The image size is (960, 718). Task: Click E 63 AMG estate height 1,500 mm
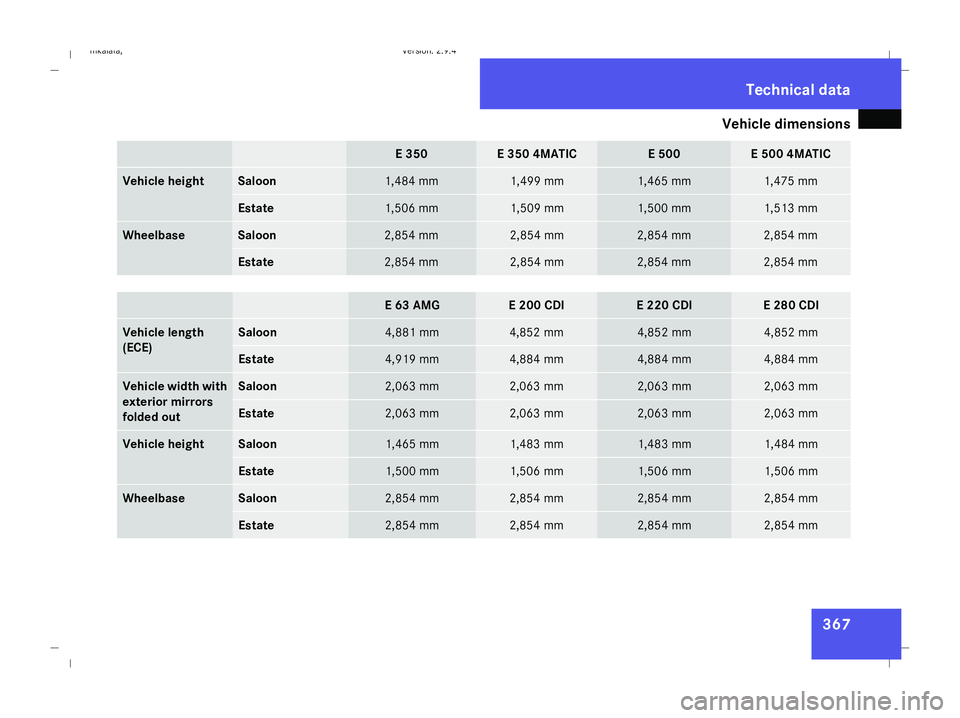[412, 471]
